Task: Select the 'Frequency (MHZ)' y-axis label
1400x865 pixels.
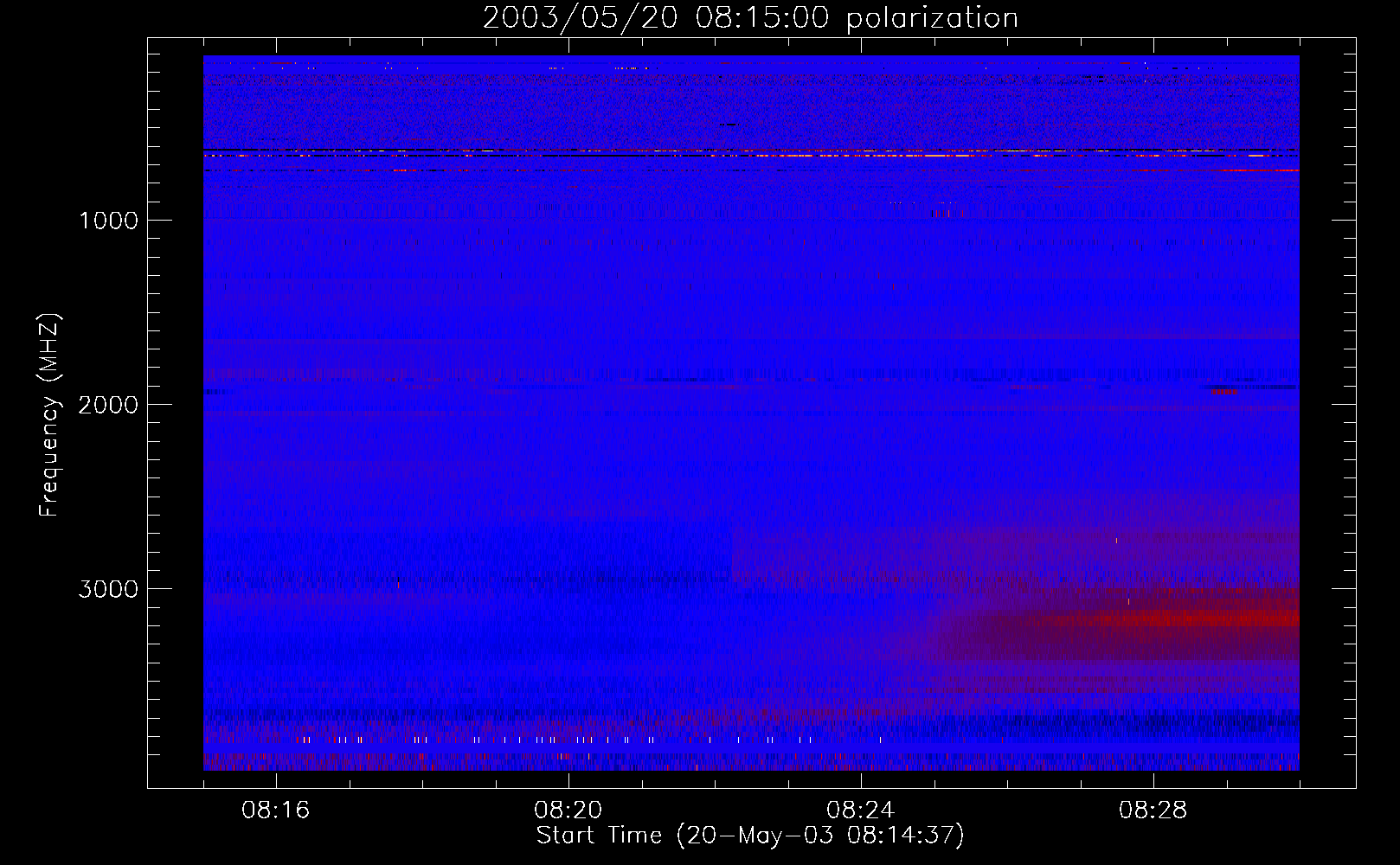Action: coord(48,414)
